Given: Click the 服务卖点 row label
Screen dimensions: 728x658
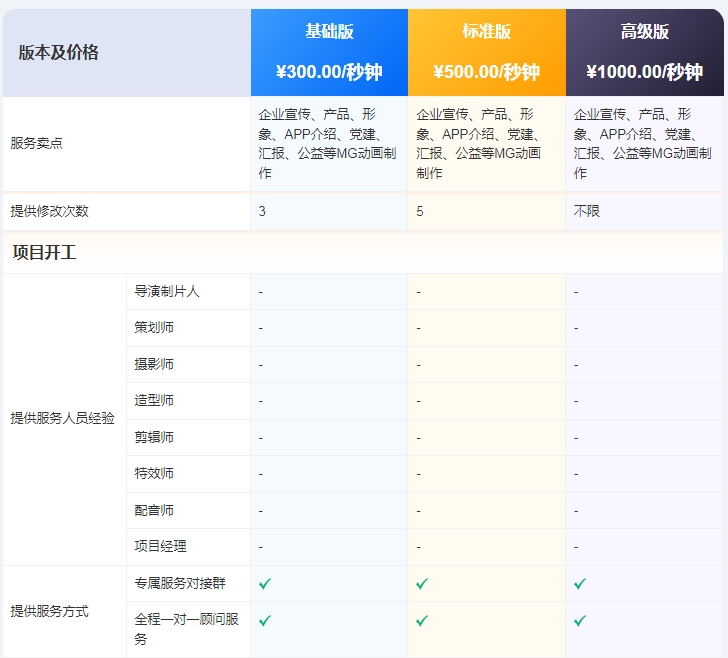Looking at the screenshot, I should click(37, 143).
